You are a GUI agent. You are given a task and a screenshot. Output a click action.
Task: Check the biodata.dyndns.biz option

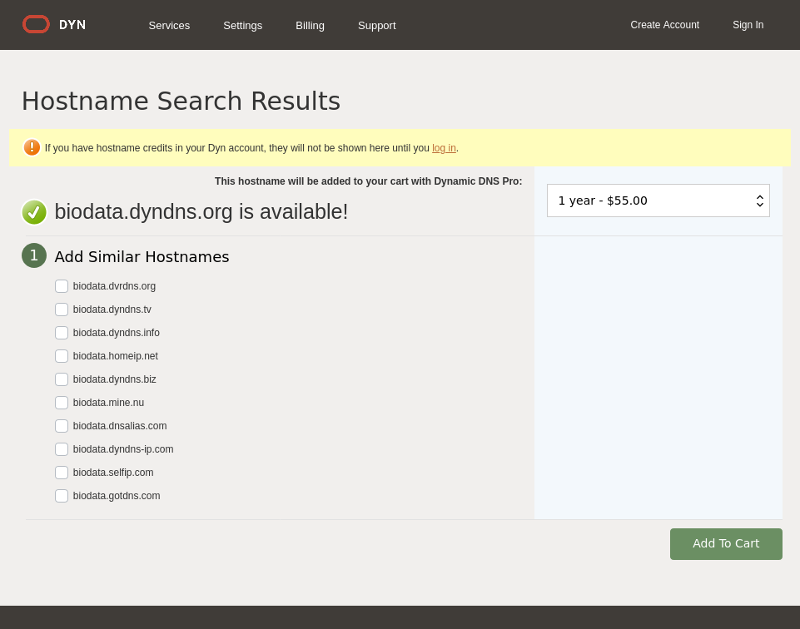(61, 380)
